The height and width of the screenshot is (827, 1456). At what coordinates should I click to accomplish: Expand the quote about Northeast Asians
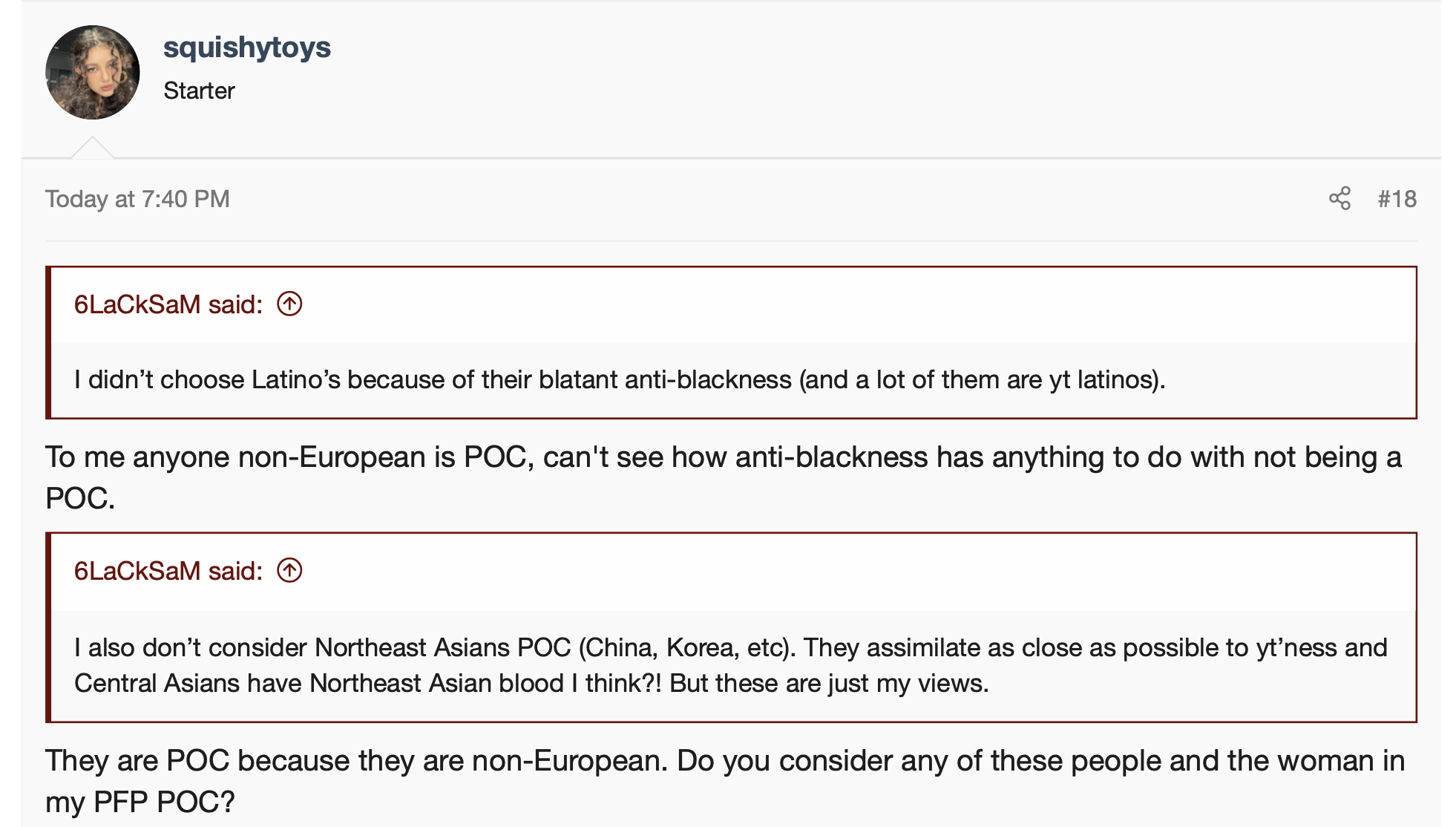pos(730,648)
